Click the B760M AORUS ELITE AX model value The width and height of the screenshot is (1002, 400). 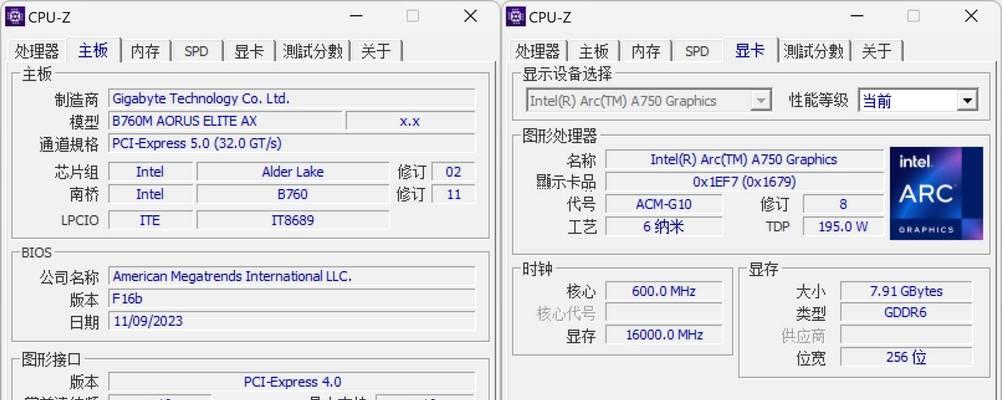point(225,121)
